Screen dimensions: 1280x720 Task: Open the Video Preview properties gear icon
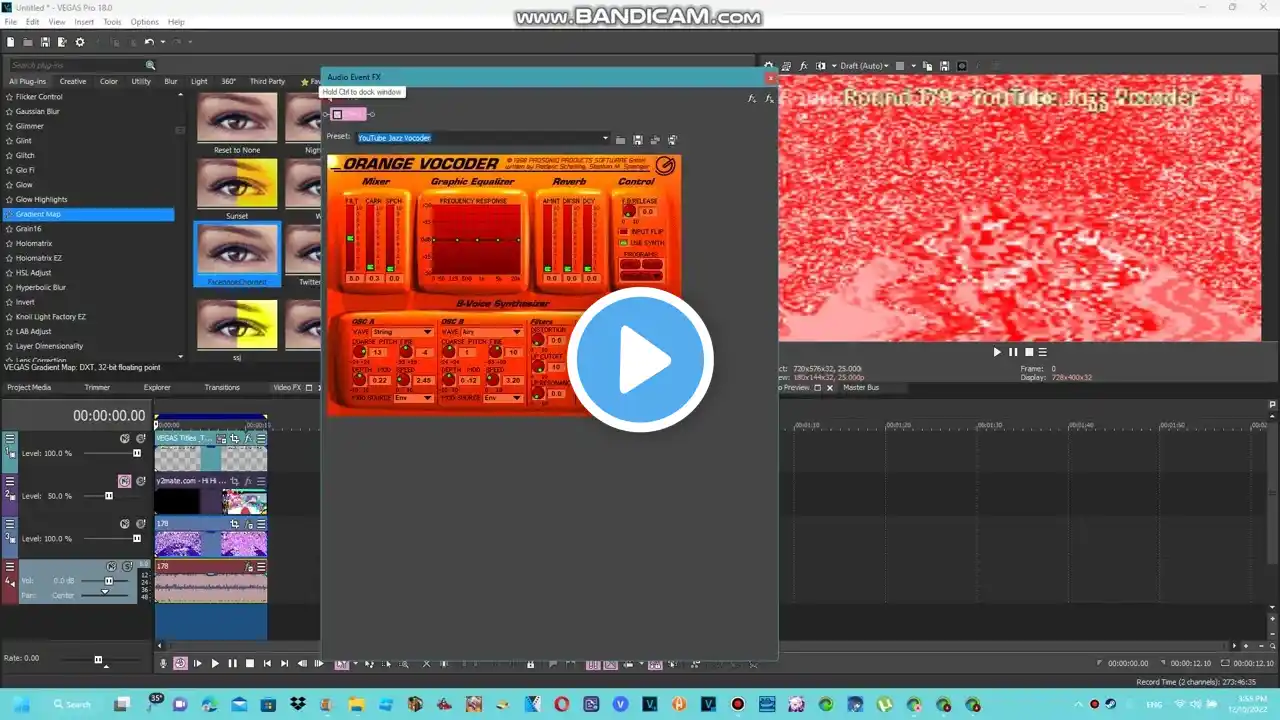(x=769, y=66)
